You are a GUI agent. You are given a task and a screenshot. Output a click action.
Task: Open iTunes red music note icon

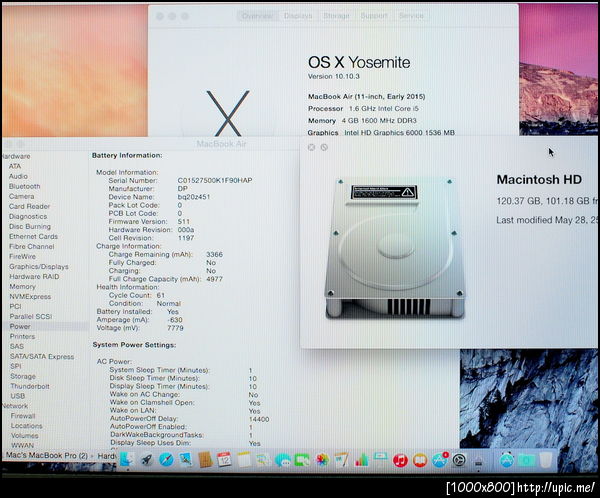click(x=400, y=460)
